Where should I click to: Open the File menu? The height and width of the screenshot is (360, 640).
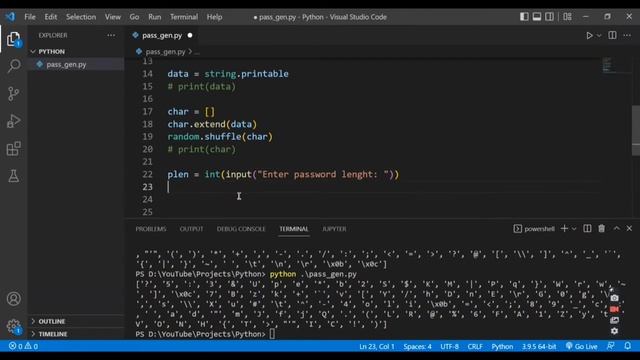pos(30,17)
